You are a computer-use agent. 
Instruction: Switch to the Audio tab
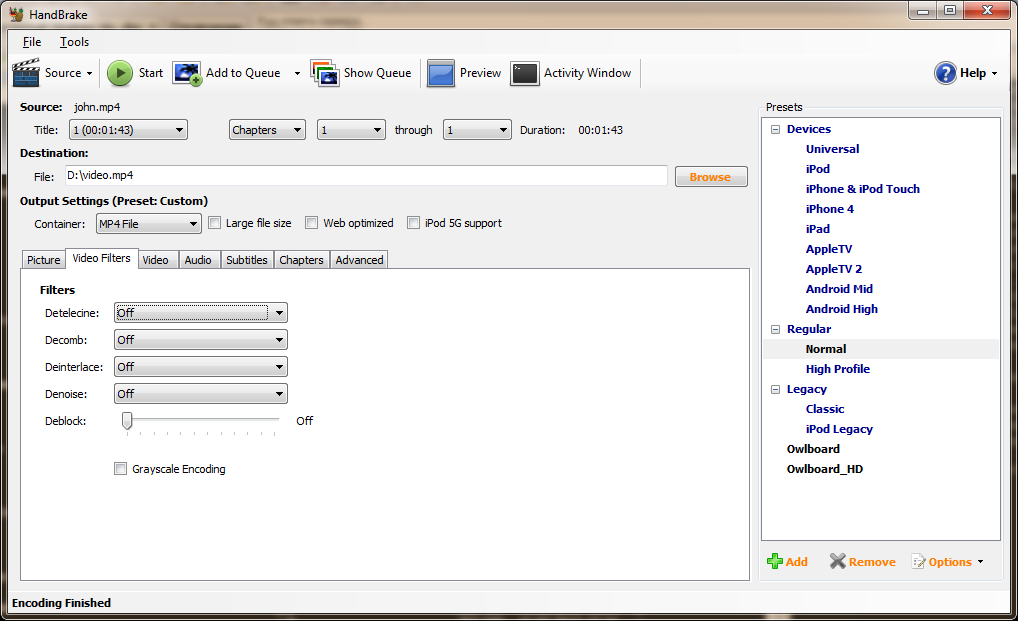198,260
